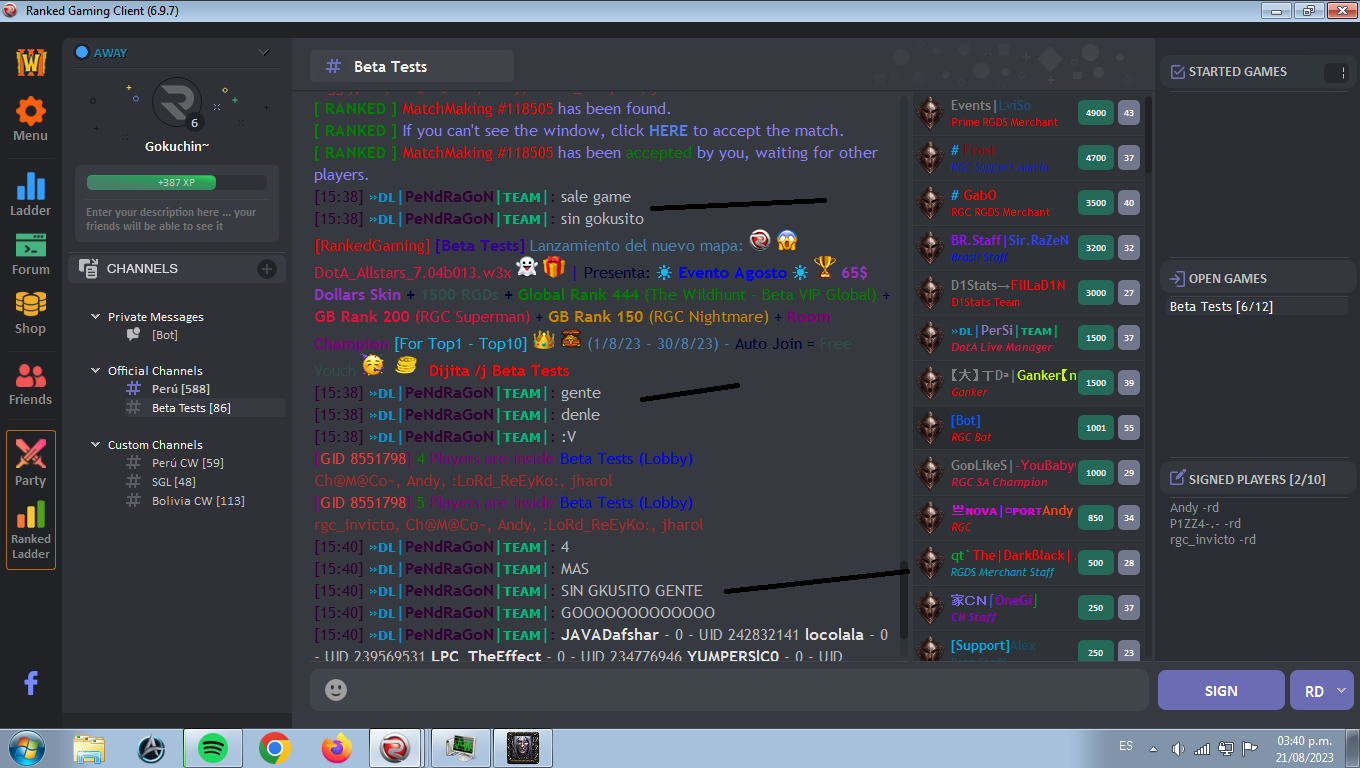Screen dimensions: 1360x768
Task: Select the Beta Tests [86] channel
Action: [191, 408]
